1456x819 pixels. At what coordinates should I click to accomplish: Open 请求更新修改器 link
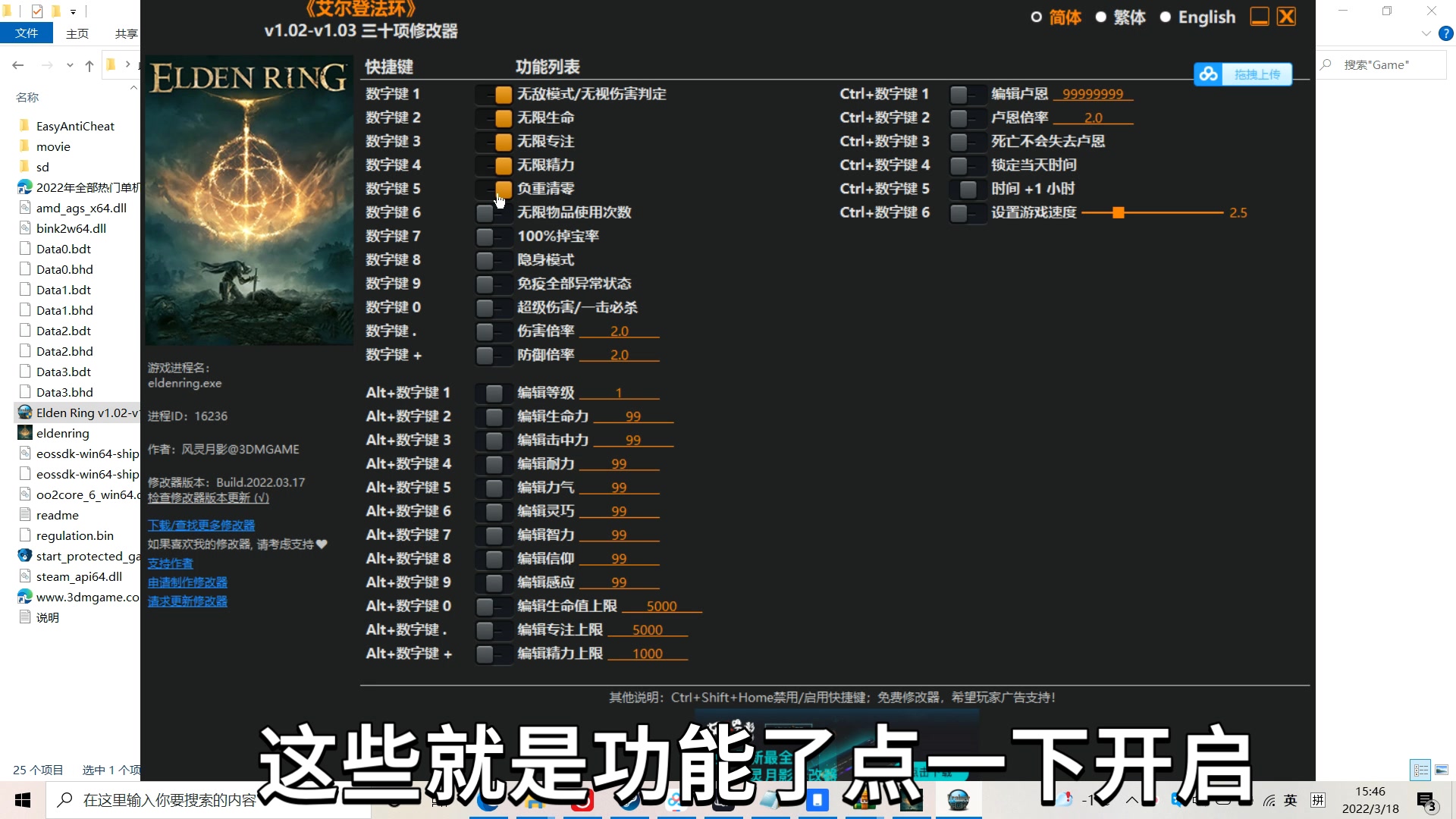click(x=187, y=601)
